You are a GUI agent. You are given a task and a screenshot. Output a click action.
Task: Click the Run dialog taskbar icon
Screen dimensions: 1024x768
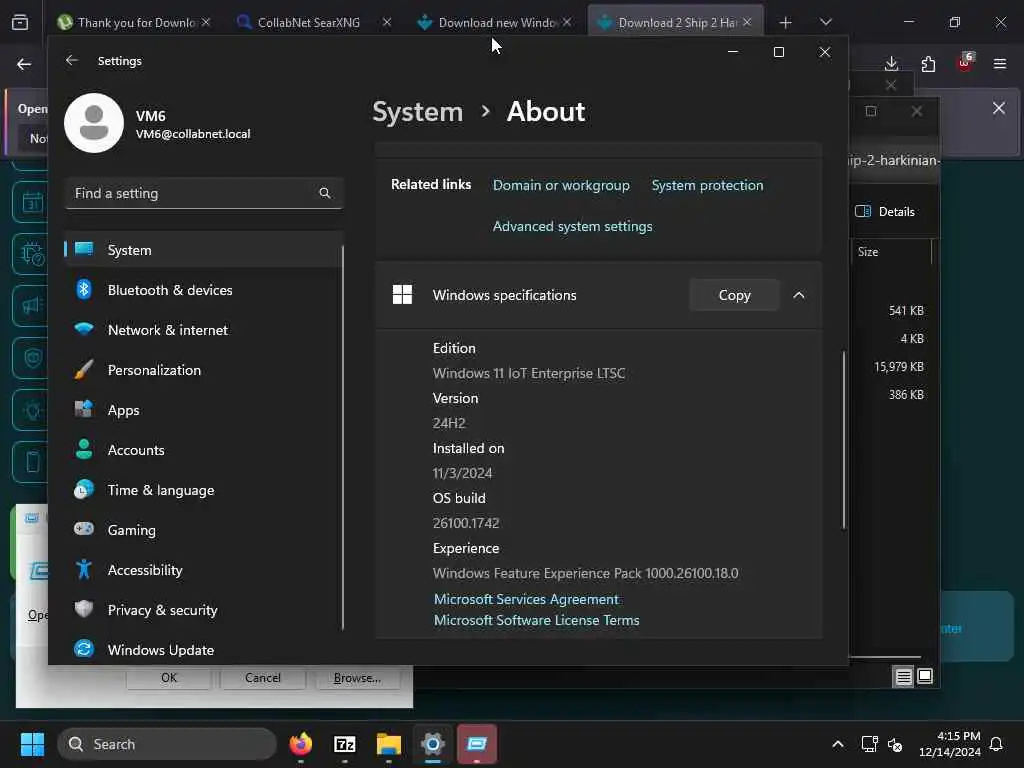pyautogui.click(x=477, y=744)
